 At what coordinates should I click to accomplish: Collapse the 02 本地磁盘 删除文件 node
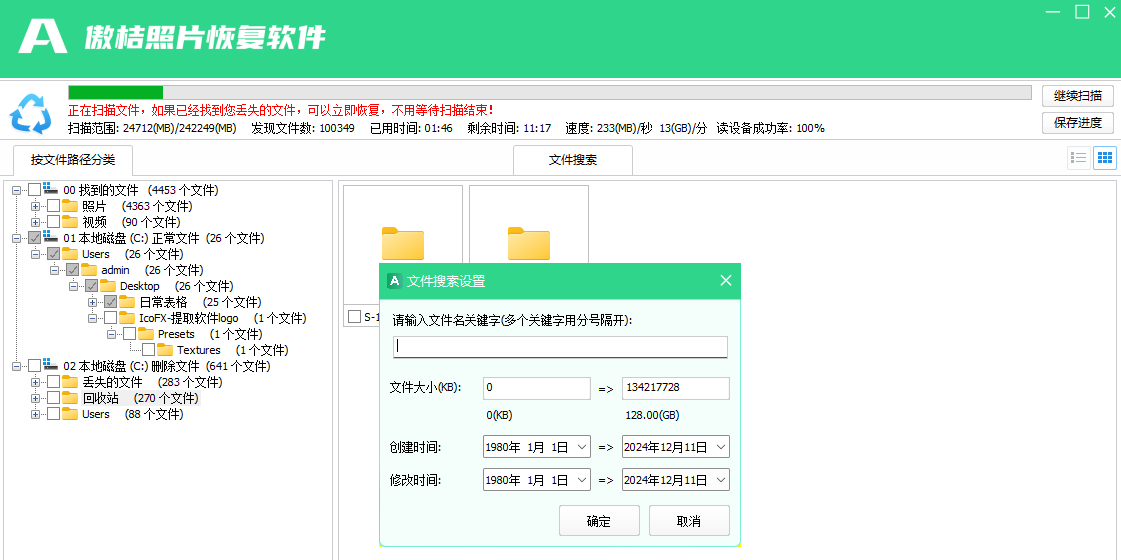coord(16,366)
